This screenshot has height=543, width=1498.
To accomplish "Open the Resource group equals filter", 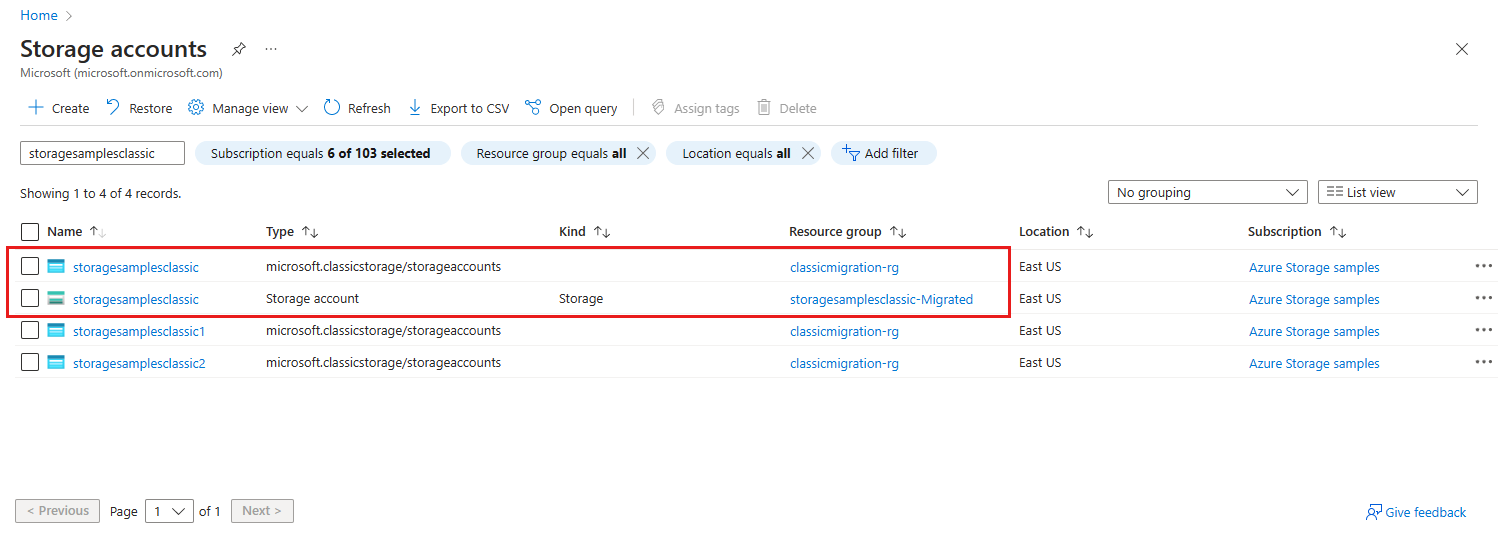I will click(551, 153).
